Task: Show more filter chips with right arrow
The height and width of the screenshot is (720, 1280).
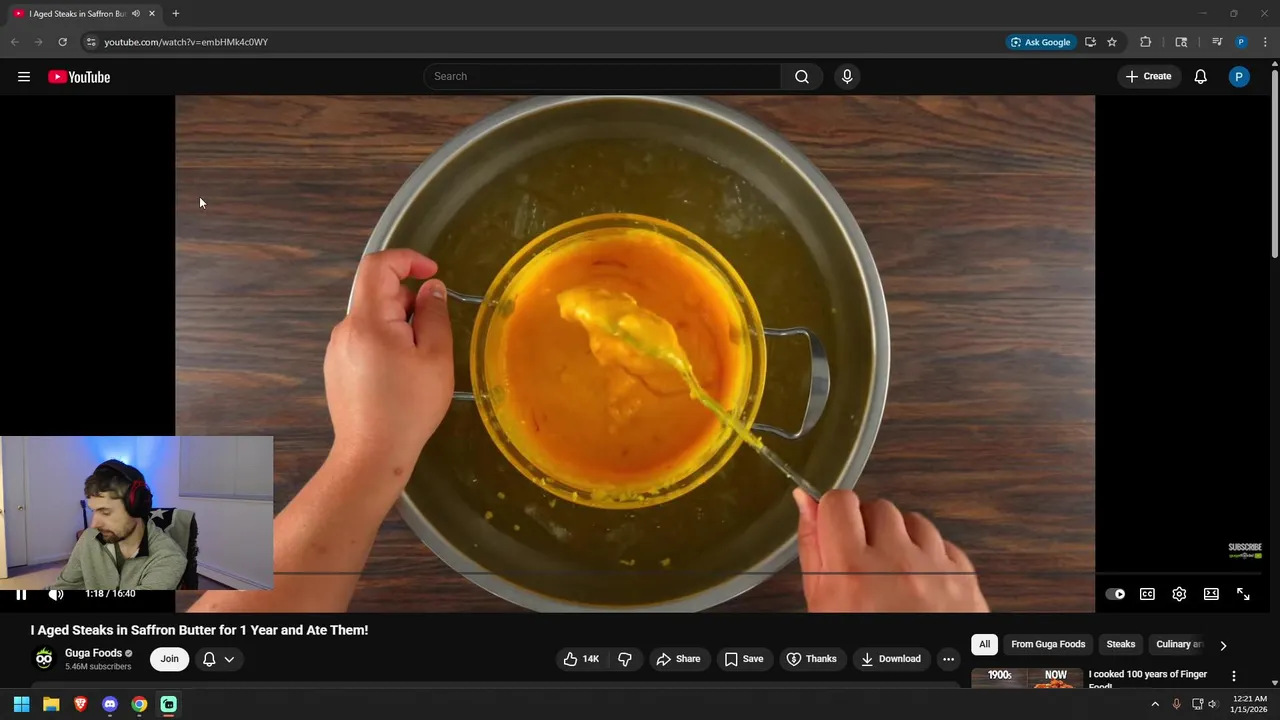Action: (x=1223, y=646)
